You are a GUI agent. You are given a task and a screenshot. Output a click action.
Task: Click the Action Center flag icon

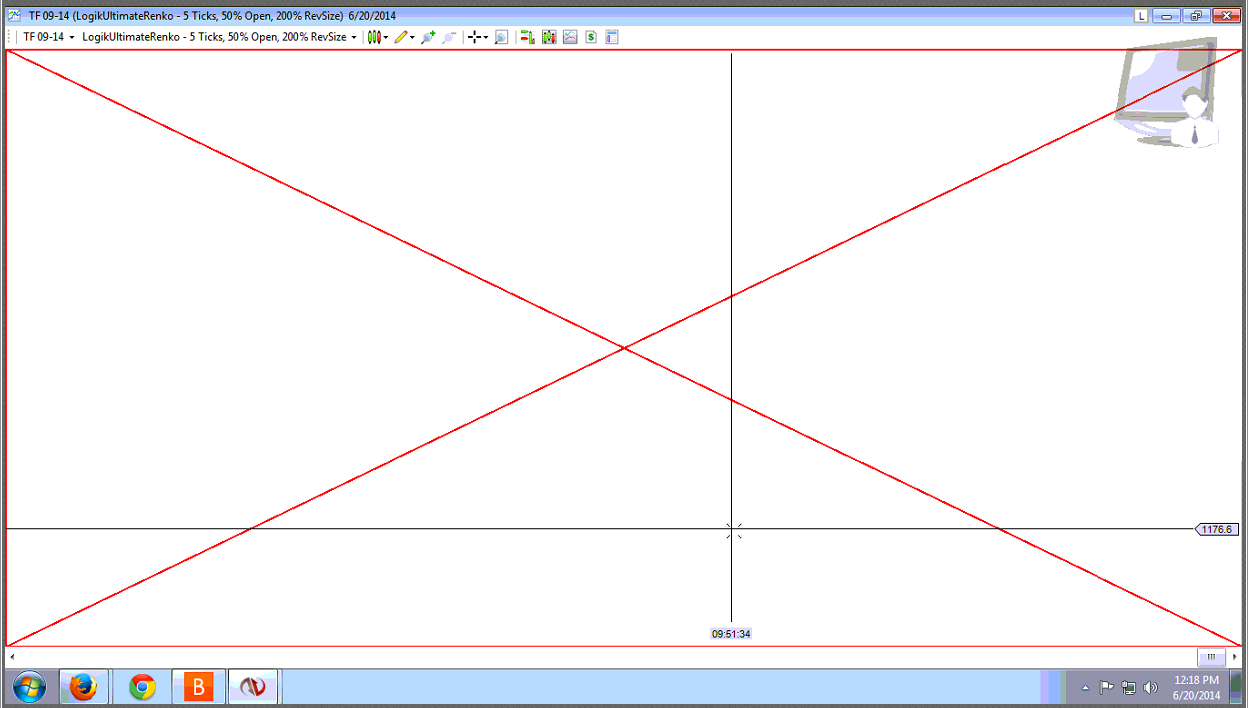1106,688
